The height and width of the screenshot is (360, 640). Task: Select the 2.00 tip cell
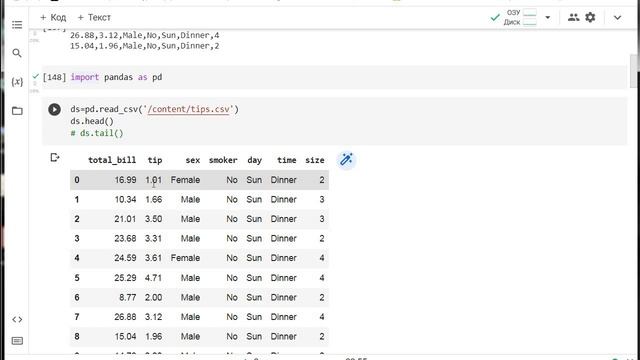(x=153, y=298)
